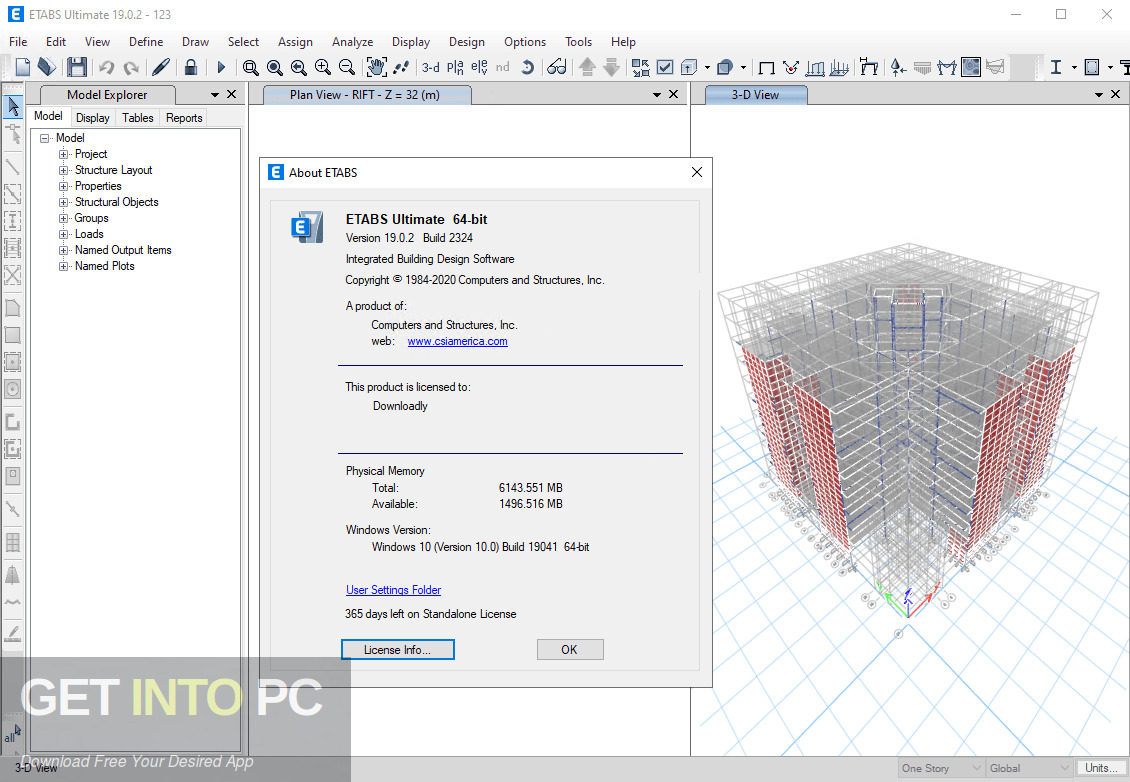Select the Reshape Object tool in the left toolbar
Screen dimensions: 1130x782
(x=13, y=134)
